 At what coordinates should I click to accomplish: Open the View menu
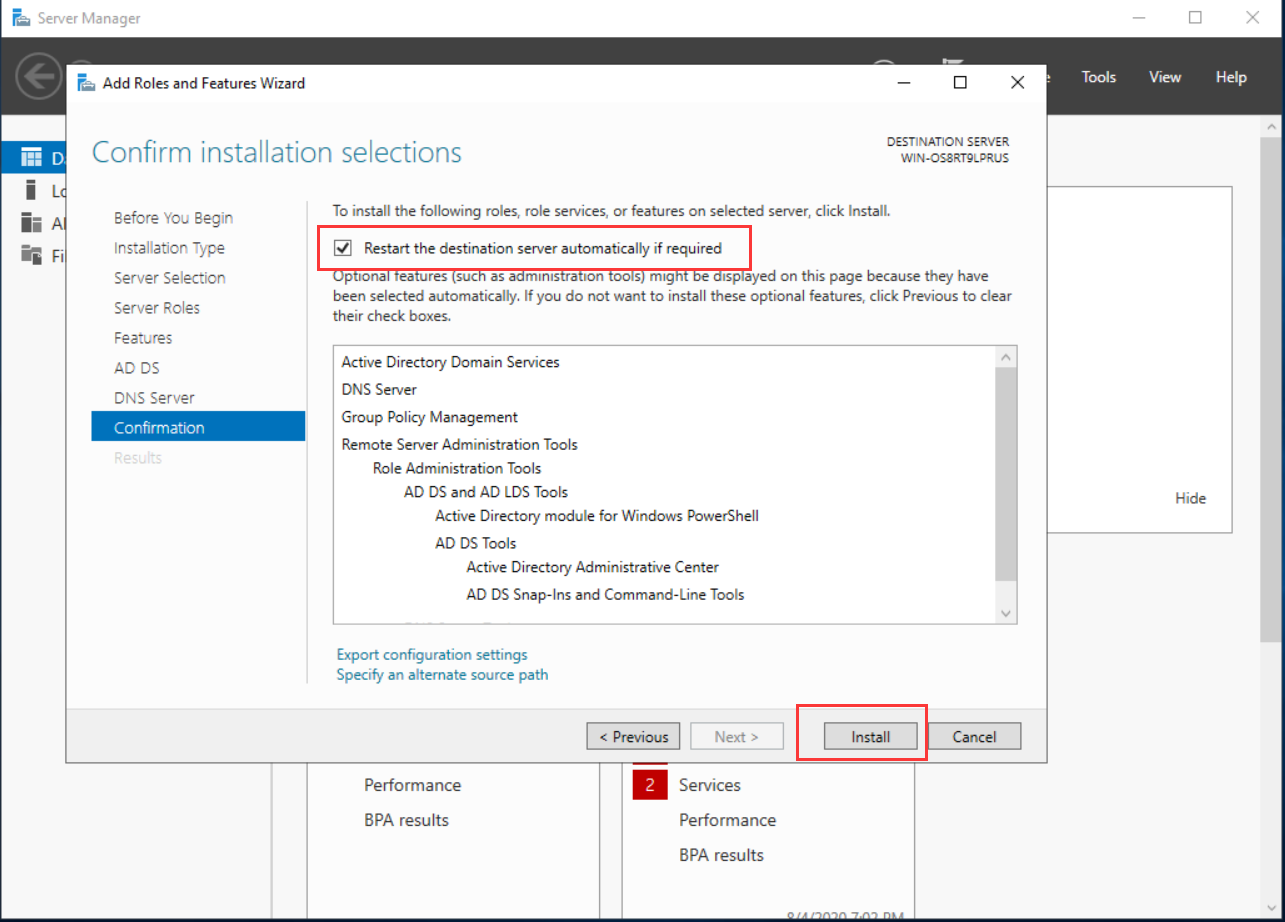pos(1164,77)
